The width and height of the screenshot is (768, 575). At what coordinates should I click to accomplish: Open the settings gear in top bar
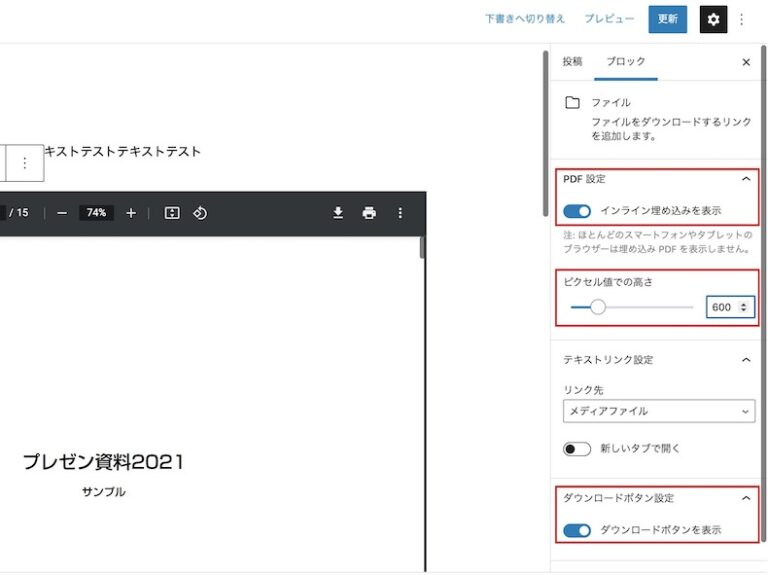[x=713, y=19]
